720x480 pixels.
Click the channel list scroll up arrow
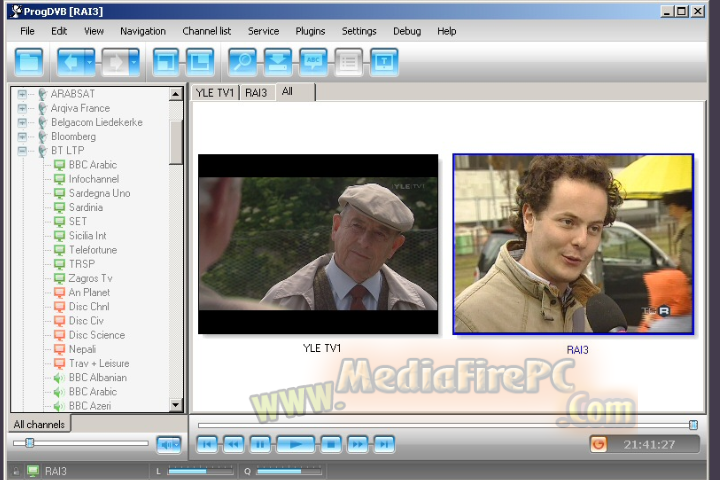pos(175,94)
